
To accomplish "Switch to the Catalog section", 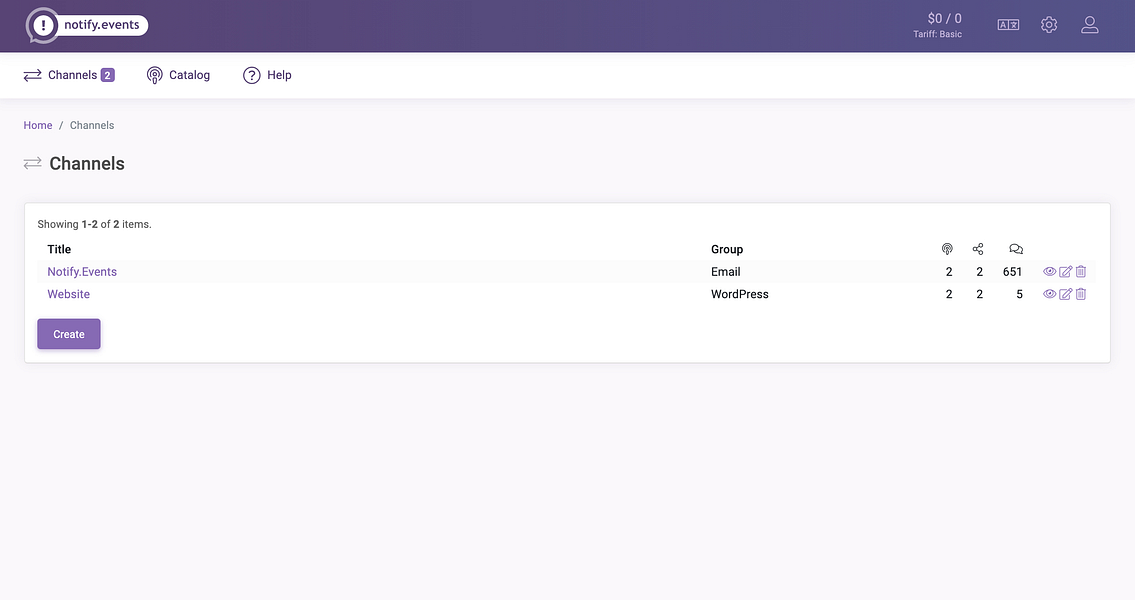I will [178, 74].
